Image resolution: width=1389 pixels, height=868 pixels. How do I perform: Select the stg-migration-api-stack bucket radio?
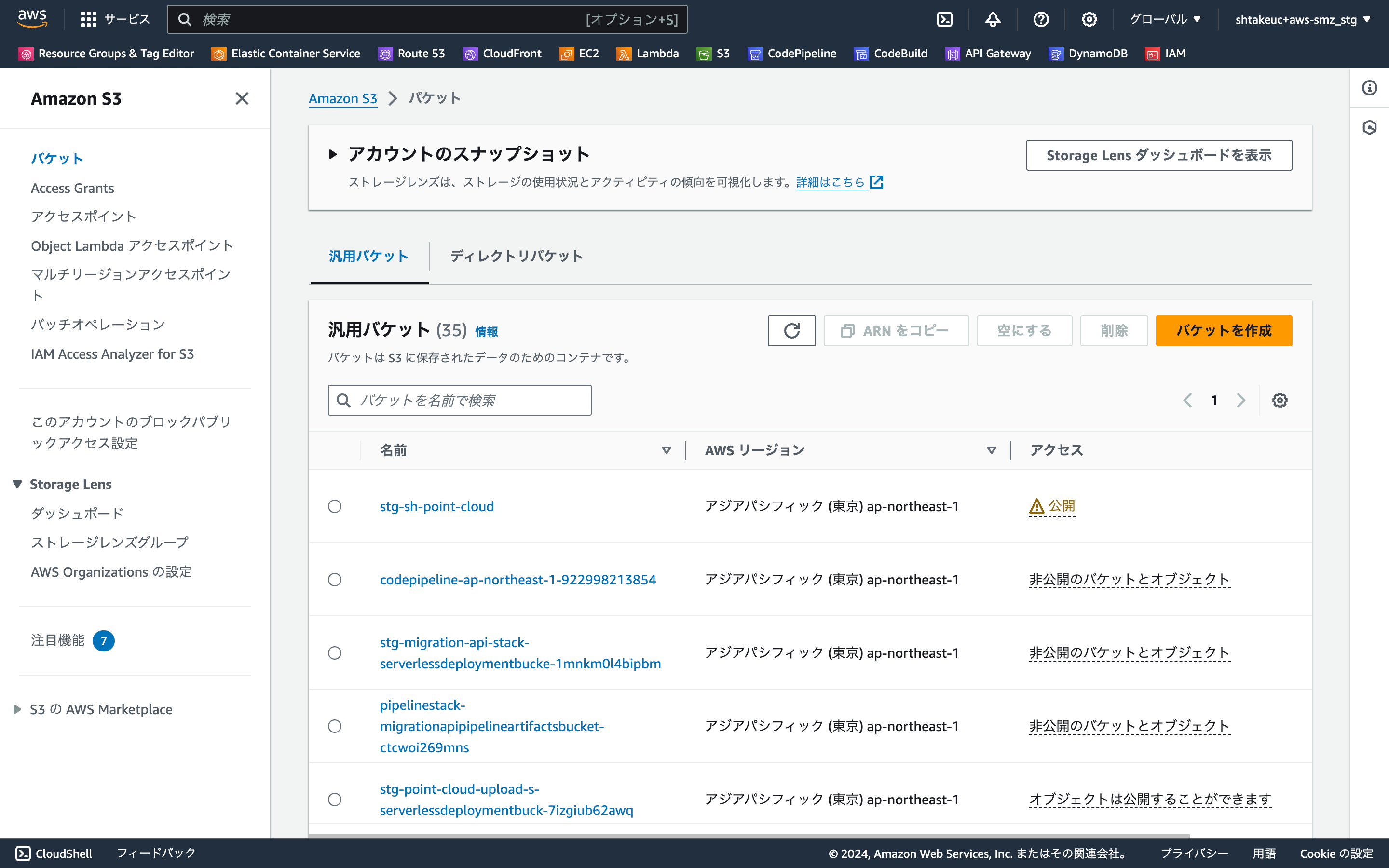335,653
